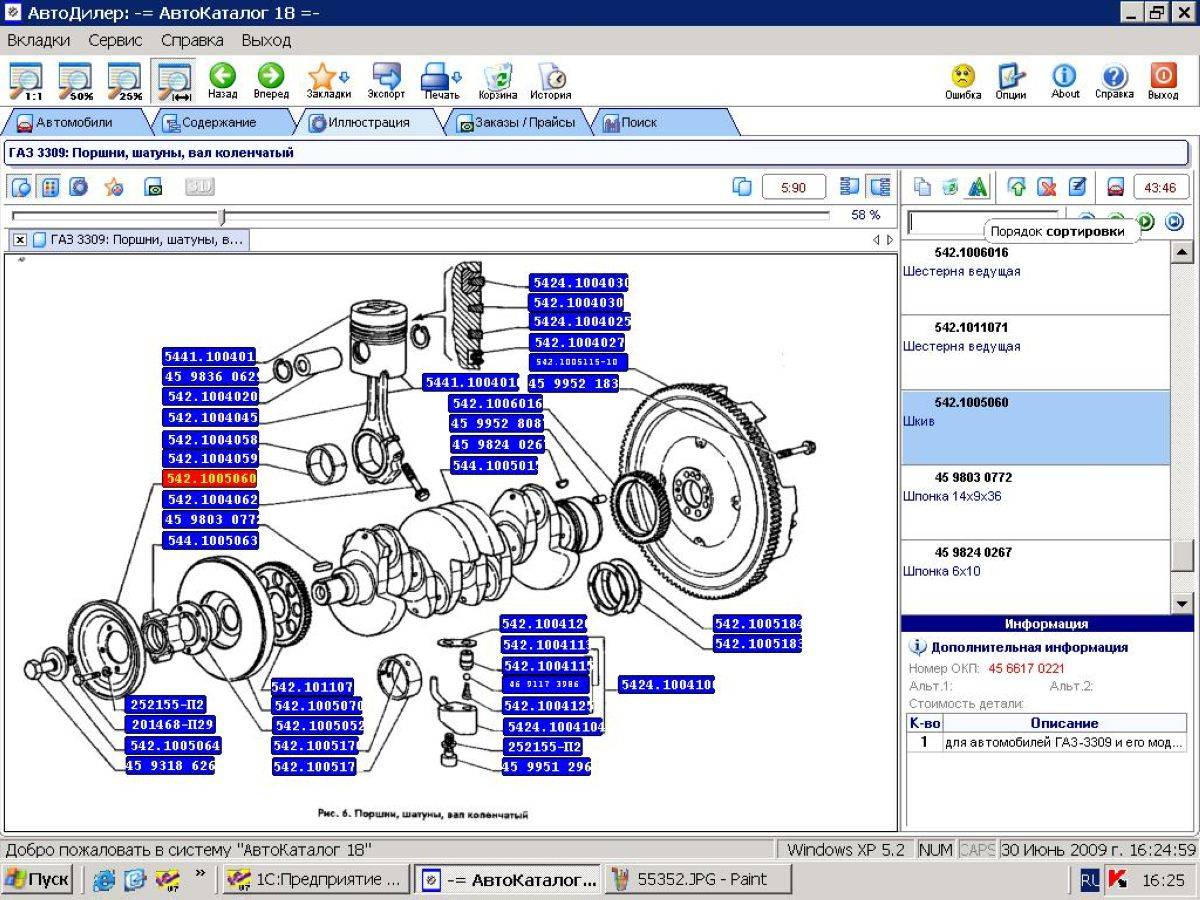Set zoom to 1:1 scale
Image resolution: width=1200 pixels, height=900 pixels.
[x=27, y=81]
